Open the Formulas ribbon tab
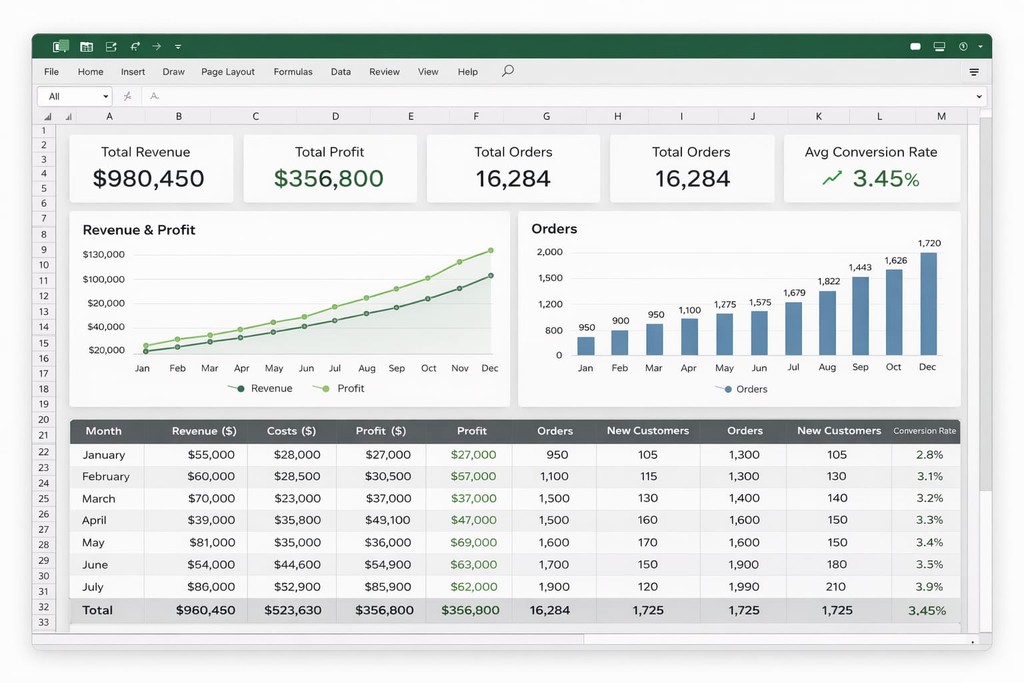This screenshot has width=1024, height=683. [293, 72]
